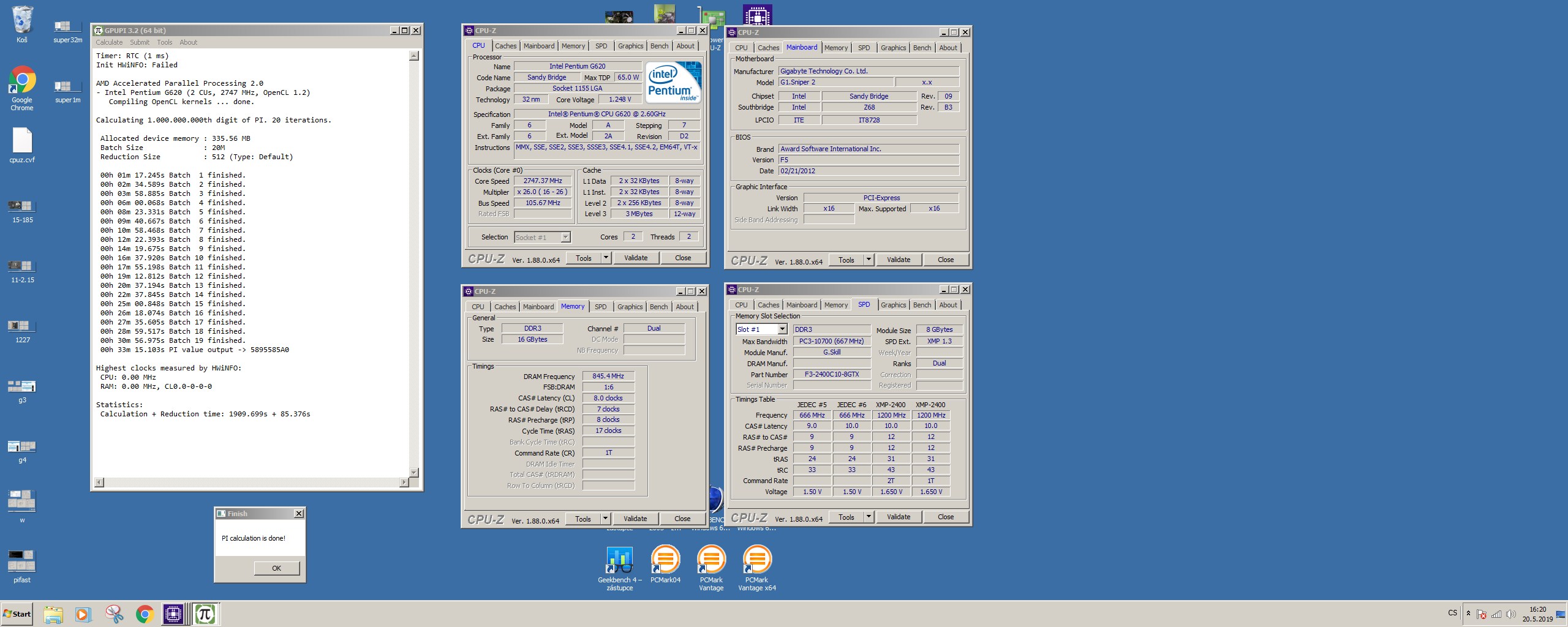Open the pifast desktop icon

[x=22, y=566]
